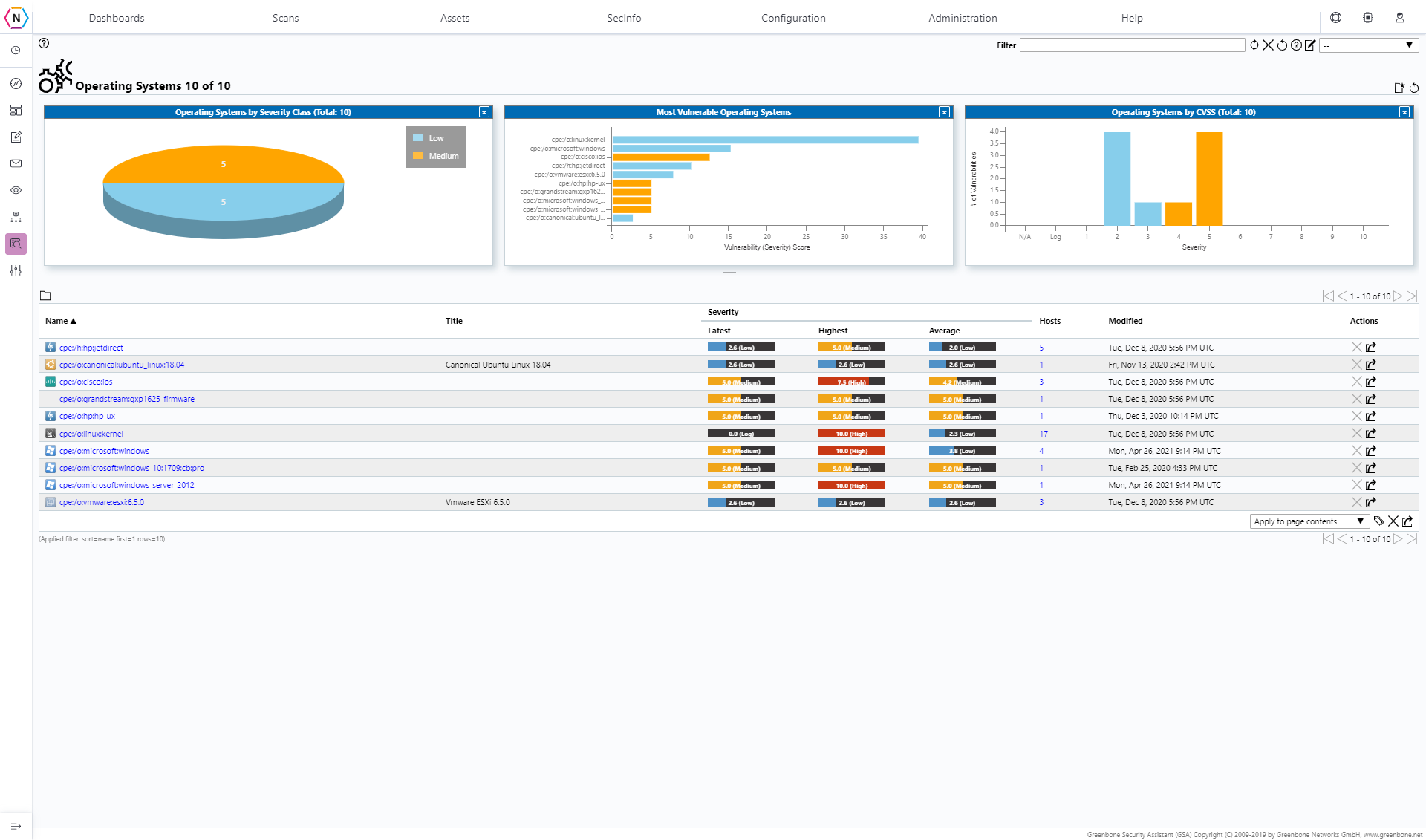Open cpe:/h:hp:jetdirect link
Viewport: 1426px width, 840px height.
(x=91, y=348)
